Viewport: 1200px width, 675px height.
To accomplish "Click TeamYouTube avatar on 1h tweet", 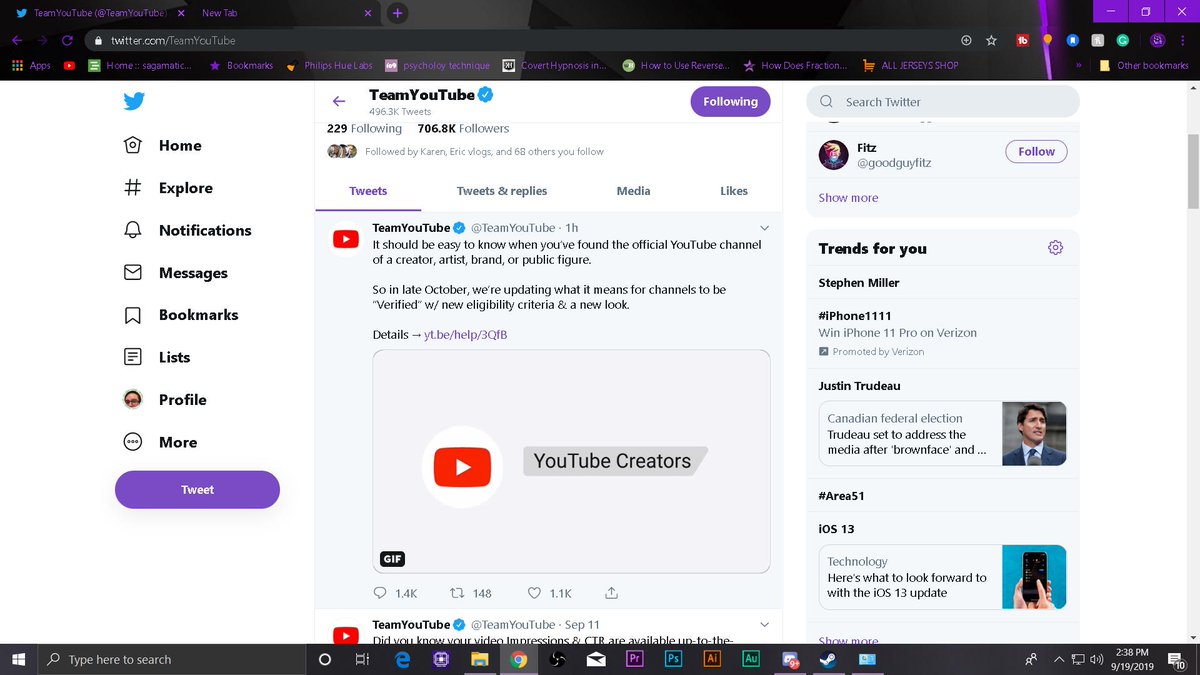I will click(x=345, y=239).
